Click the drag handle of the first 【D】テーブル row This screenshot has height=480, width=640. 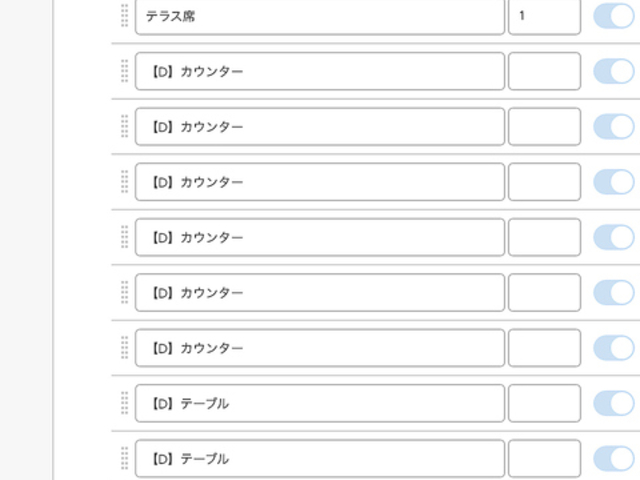coord(124,403)
